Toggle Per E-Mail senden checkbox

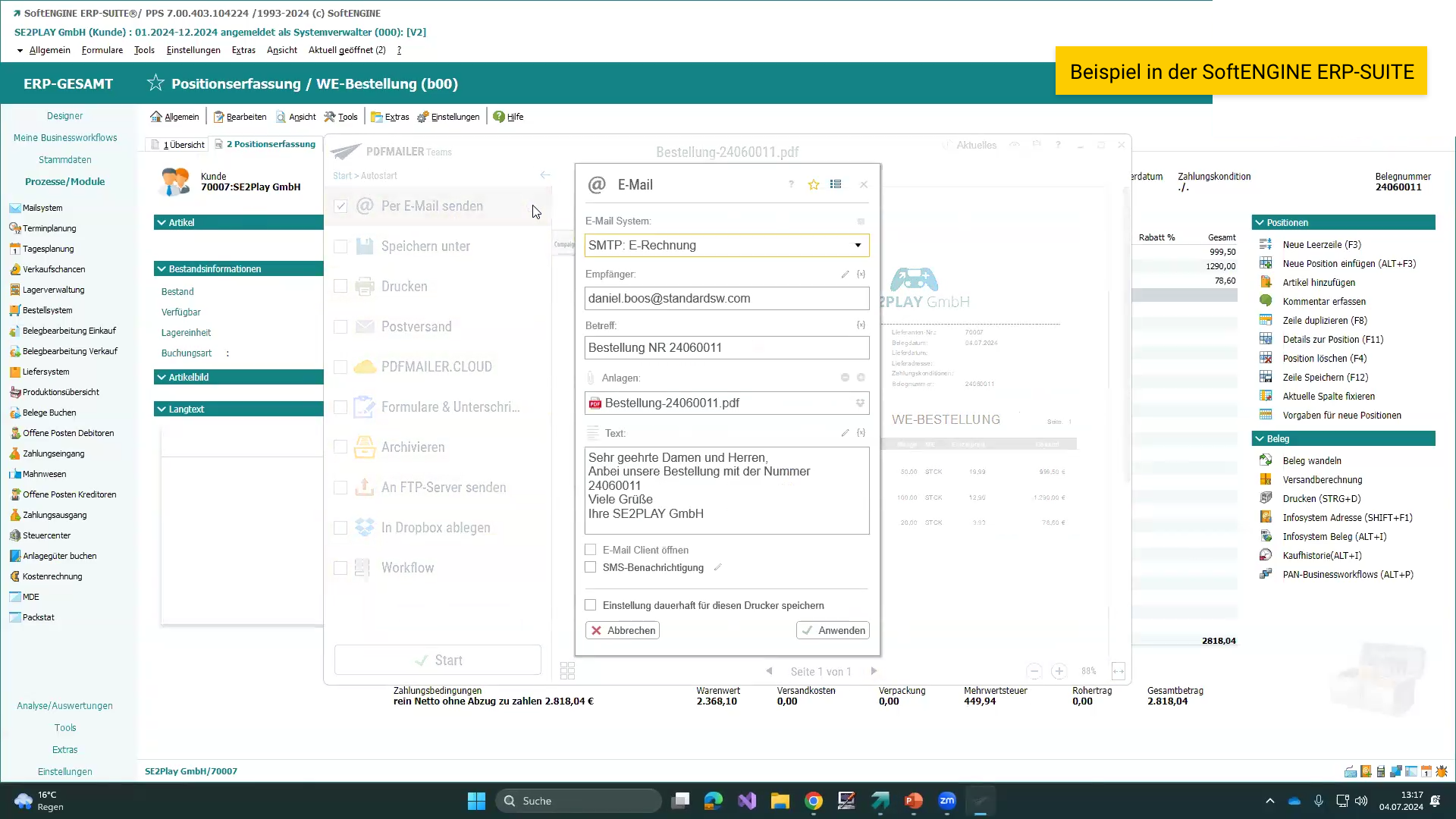(340, 206)
